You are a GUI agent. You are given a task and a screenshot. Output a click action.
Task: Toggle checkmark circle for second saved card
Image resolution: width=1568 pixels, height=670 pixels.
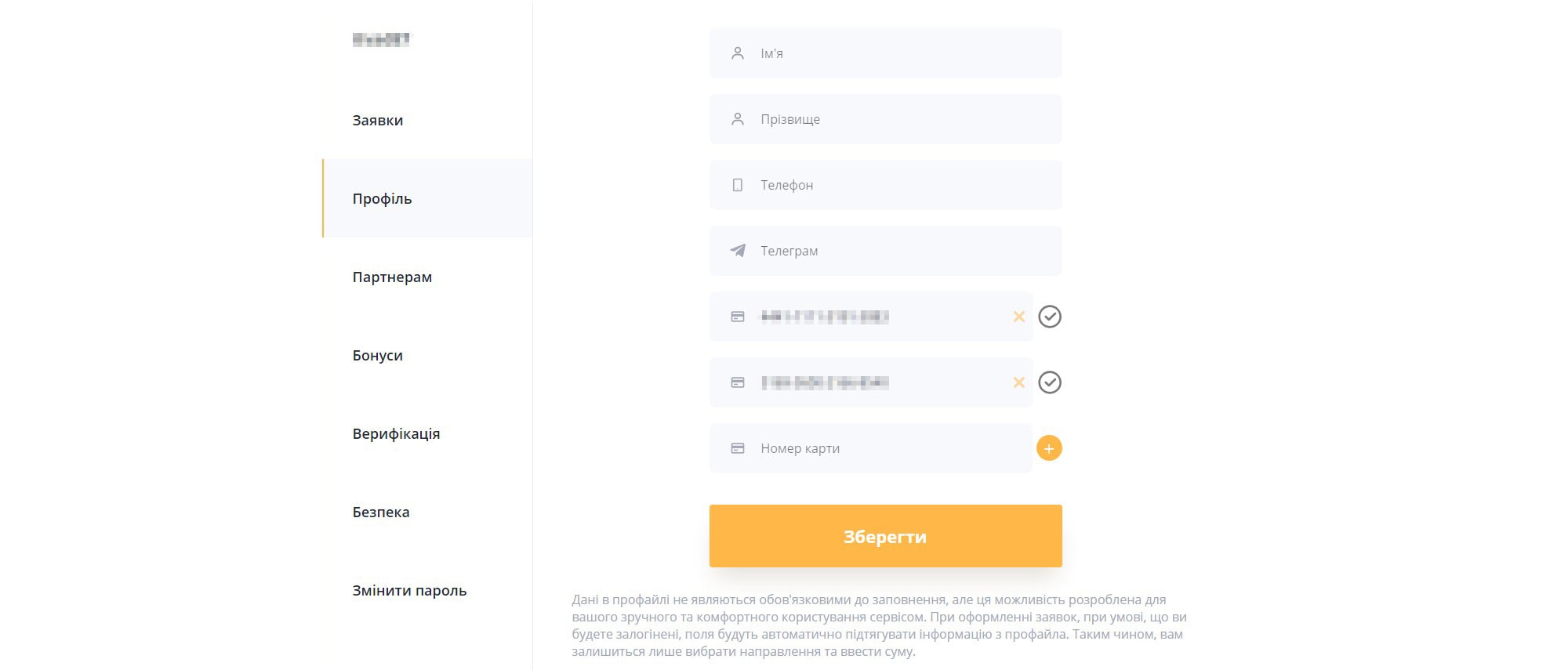[1049, 382]
